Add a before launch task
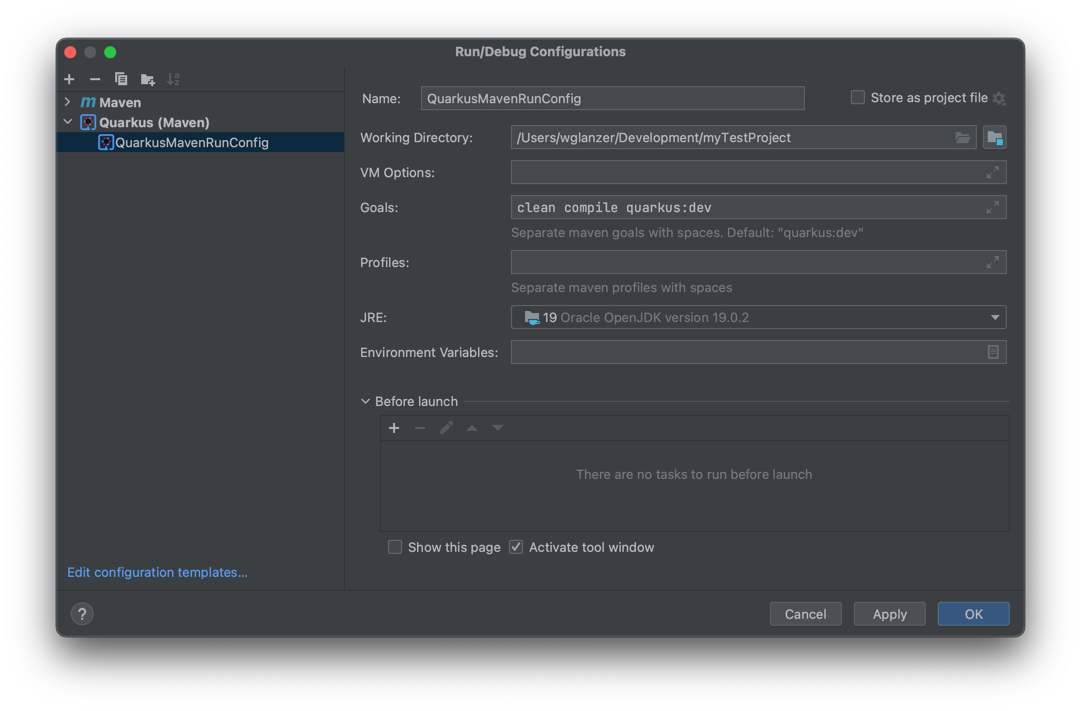 click(x=394, y=428)
